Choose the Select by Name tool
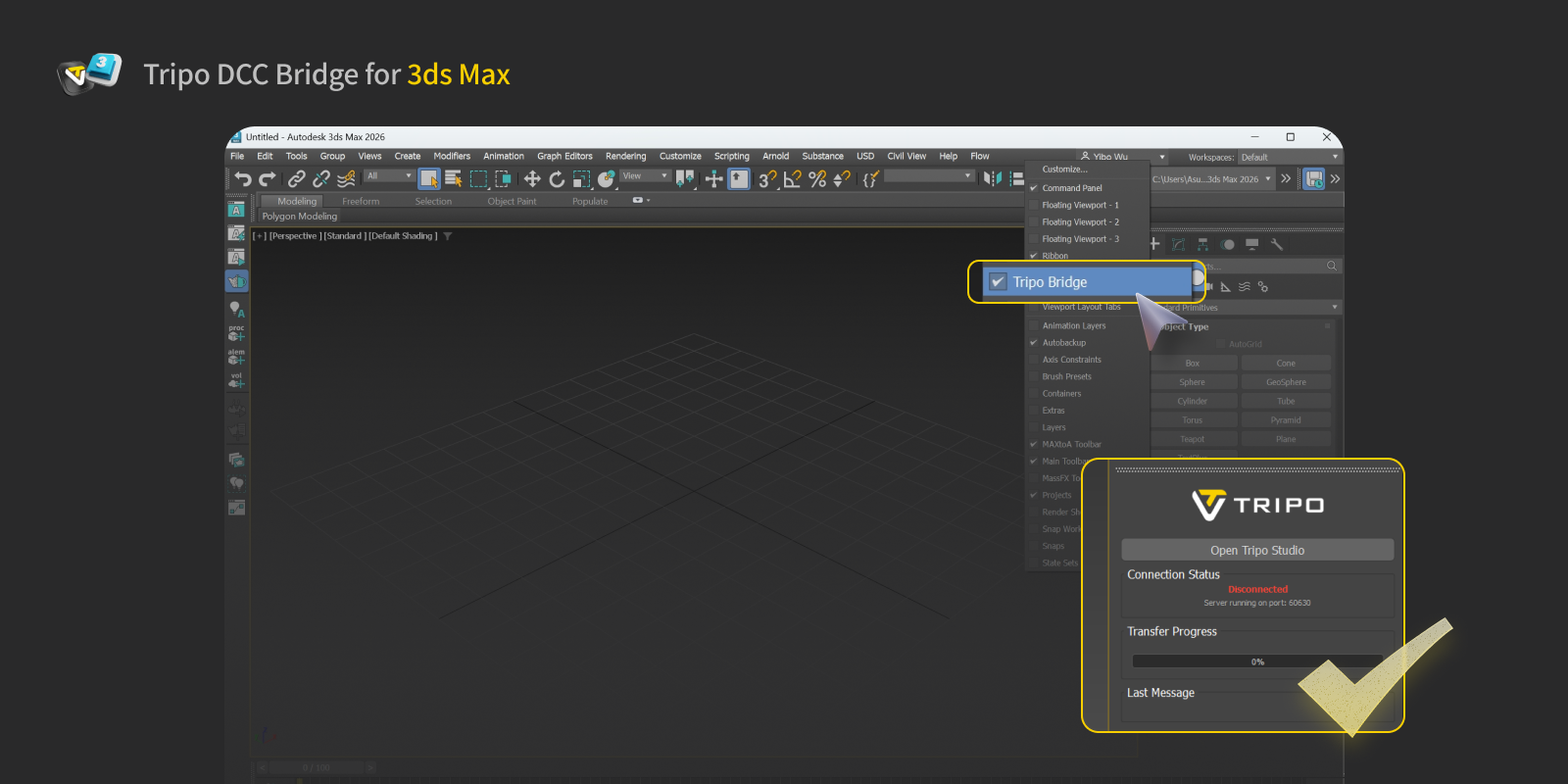Image resolution: width=1568 pixels, height=784 pixels. coord(453,178)
